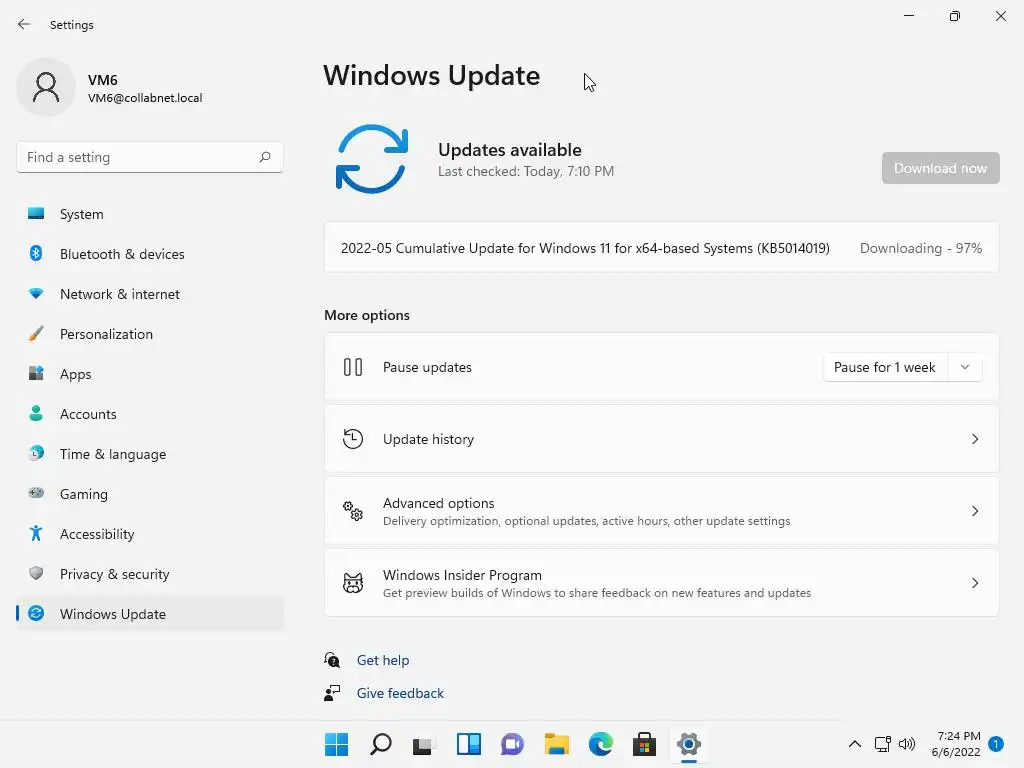
Task: Go to Personalization settings
Action: pos(150,334)
